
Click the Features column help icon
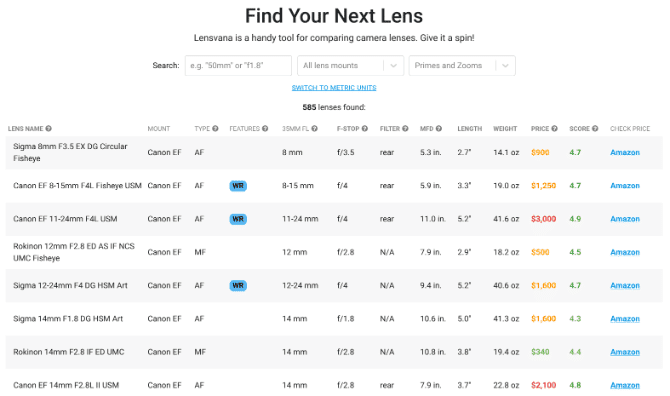point(265,129)
